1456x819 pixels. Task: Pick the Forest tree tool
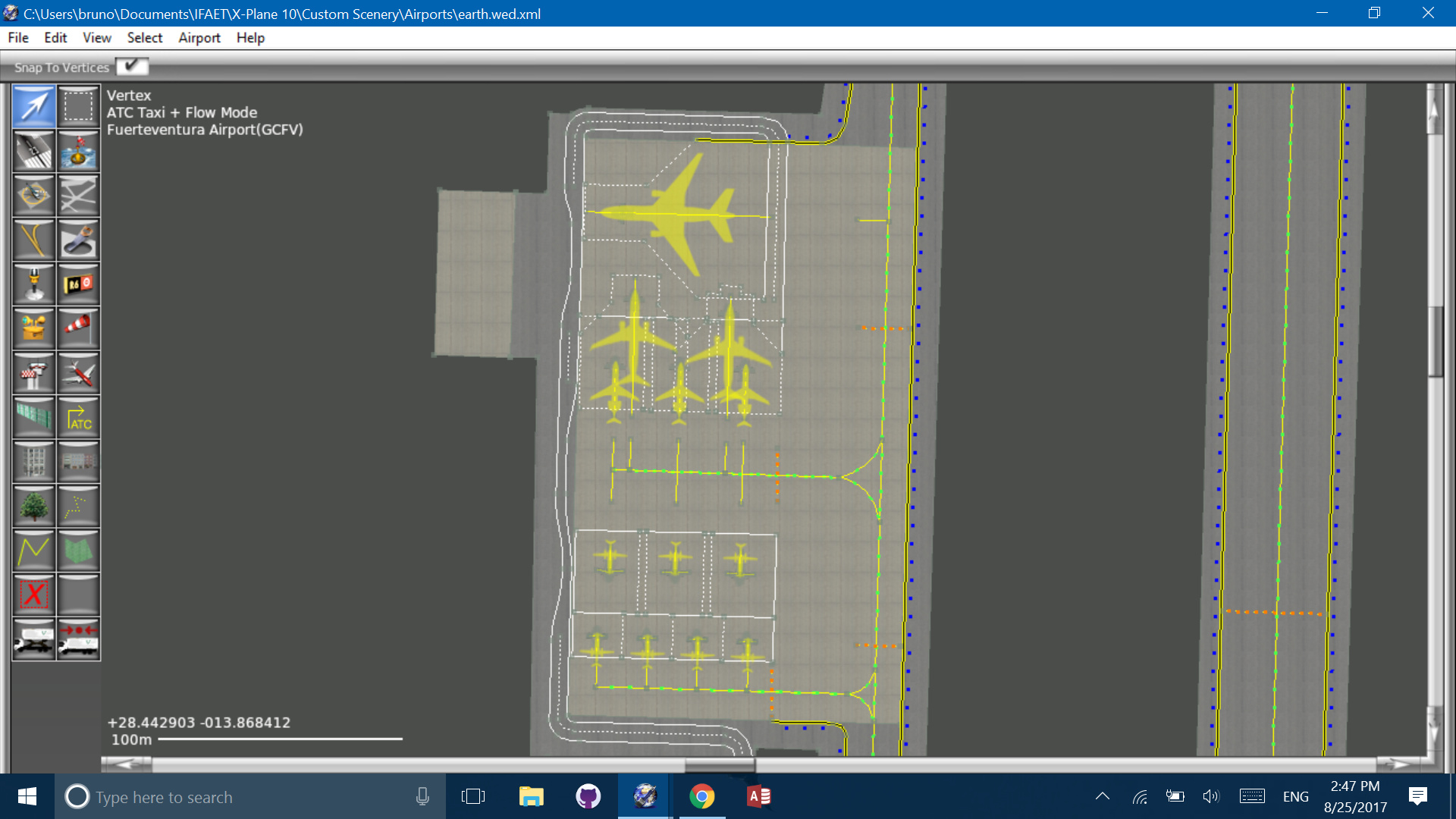pyautogui.click(x=34, y=507)
